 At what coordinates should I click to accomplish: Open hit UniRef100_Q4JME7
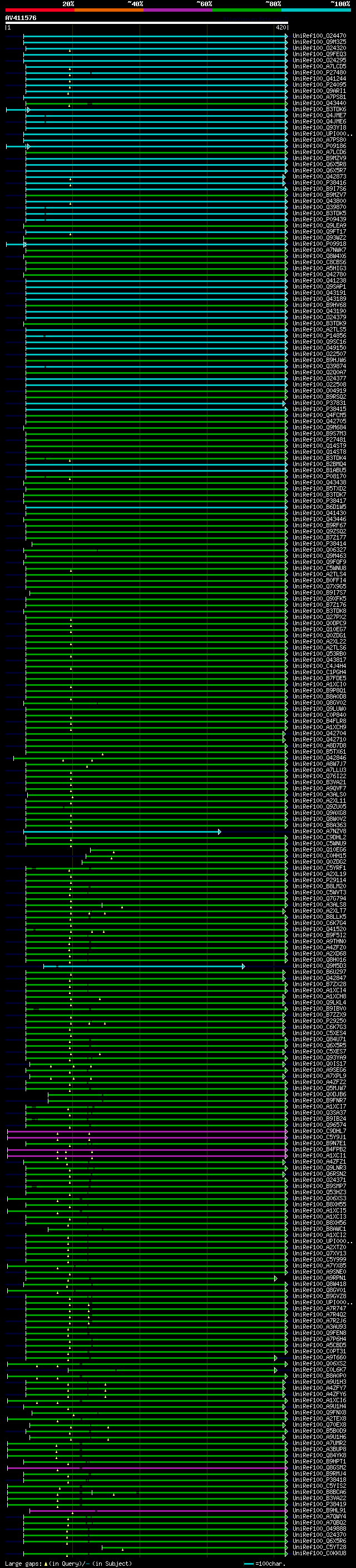319,116
